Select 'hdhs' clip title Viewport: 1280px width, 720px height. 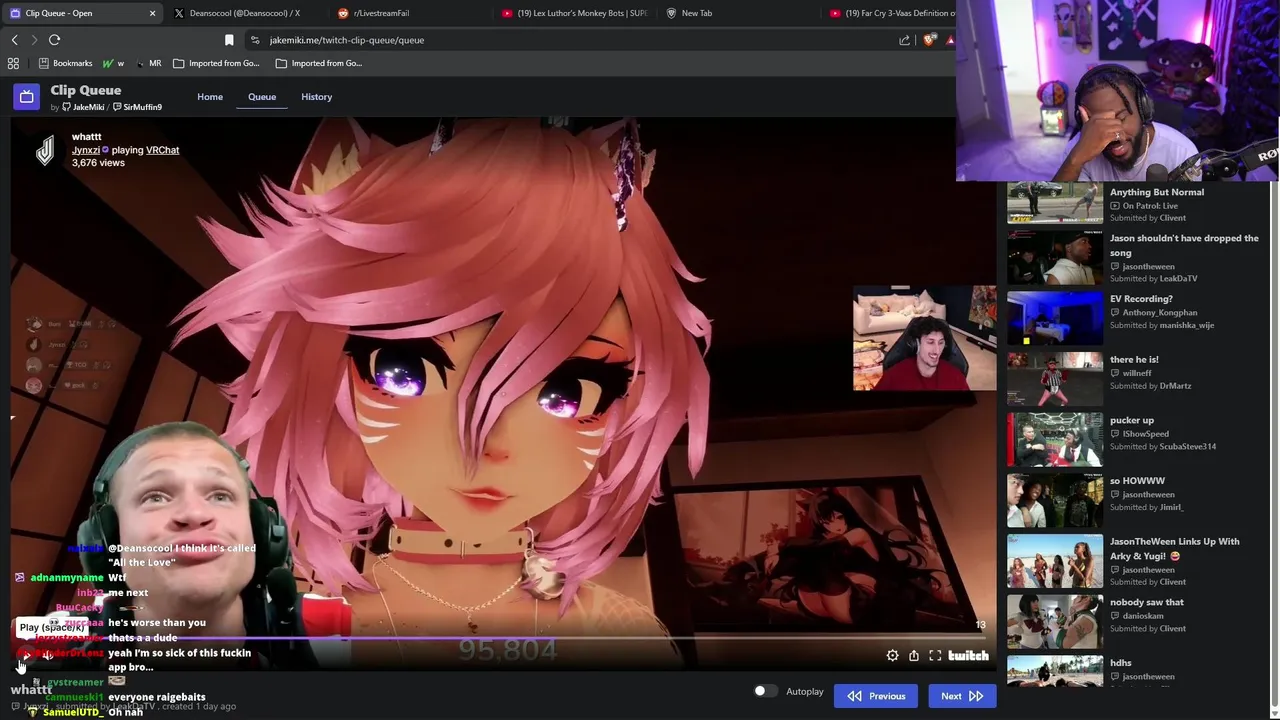click(x=1121, y=663)
